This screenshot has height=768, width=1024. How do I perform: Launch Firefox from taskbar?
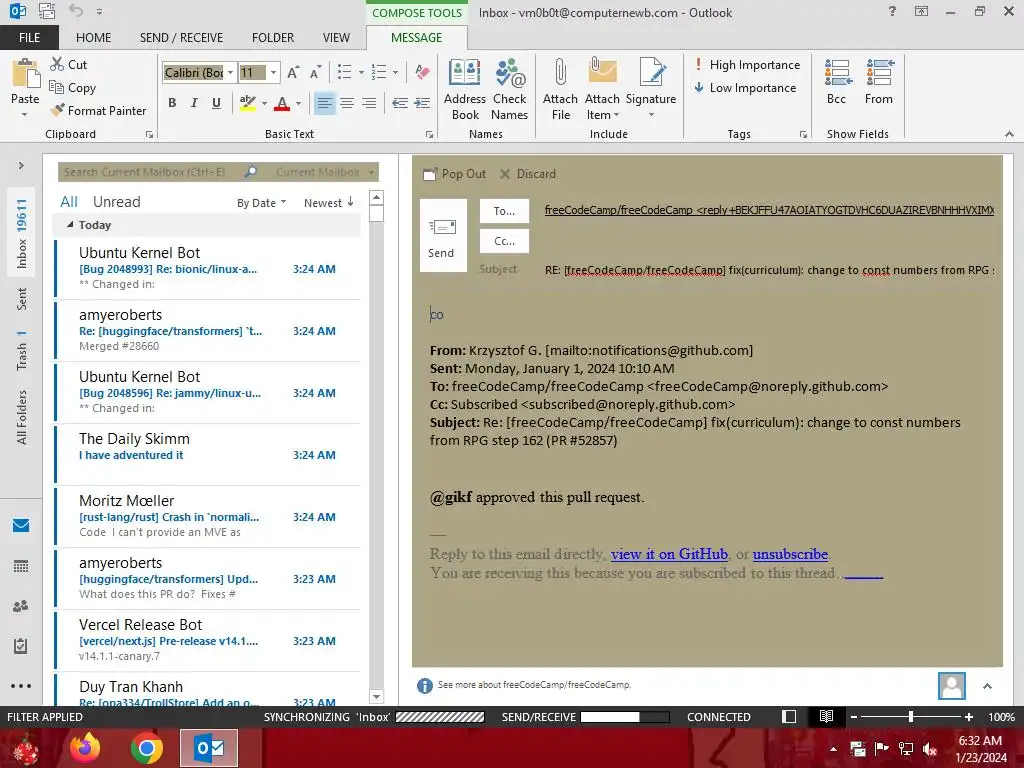[85, 748]
